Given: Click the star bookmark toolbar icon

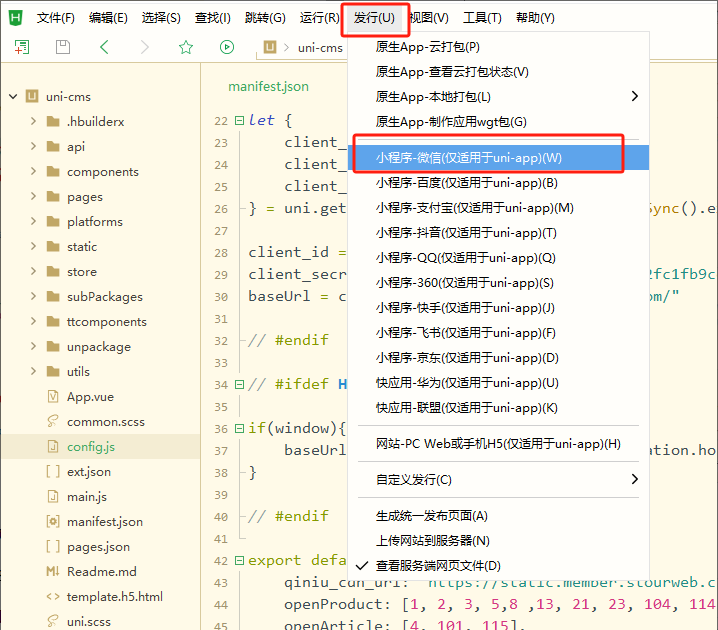Looking at the screenshot, I should click(x=185, y=47).
